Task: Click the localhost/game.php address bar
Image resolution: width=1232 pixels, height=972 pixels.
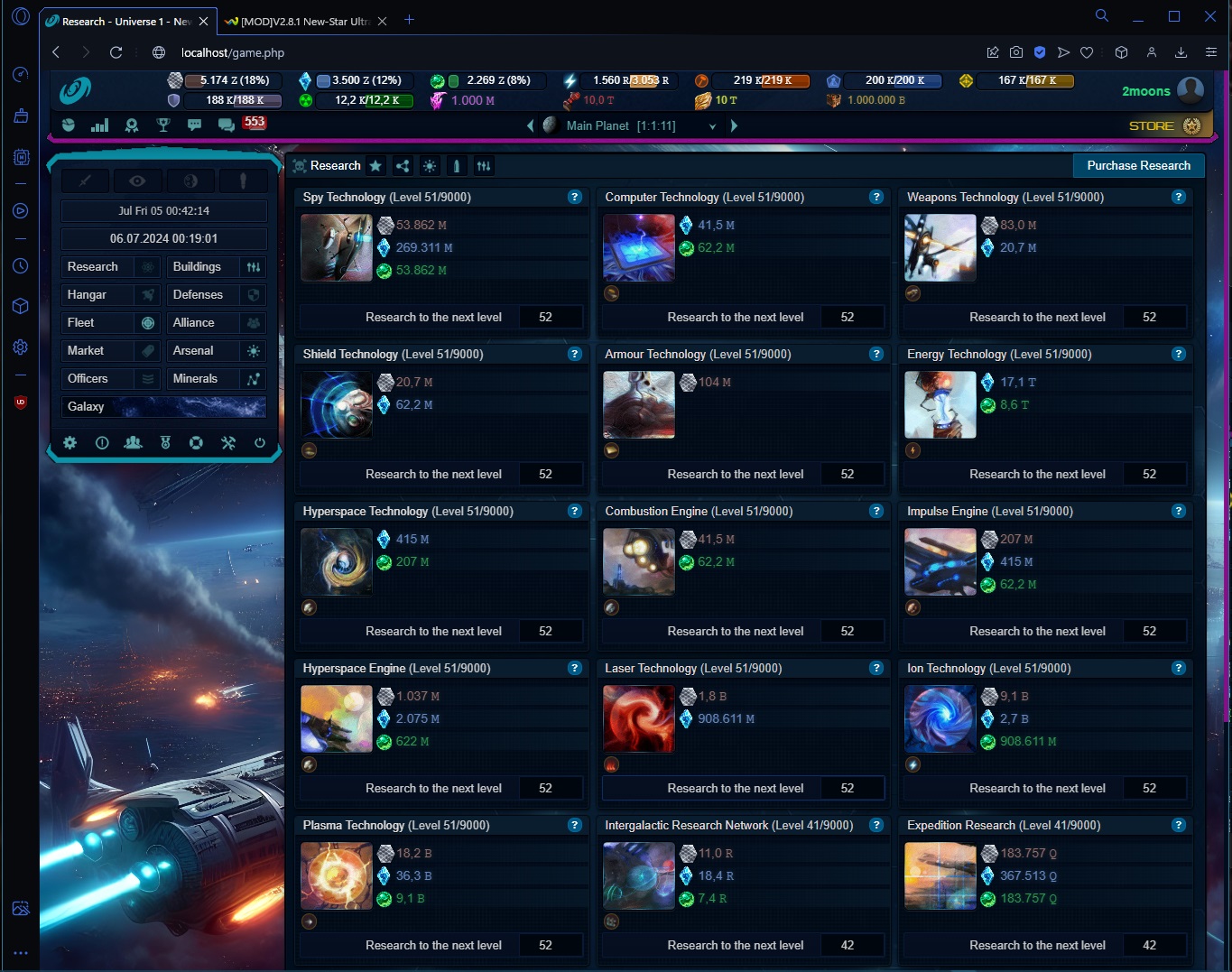Action: 233,52
